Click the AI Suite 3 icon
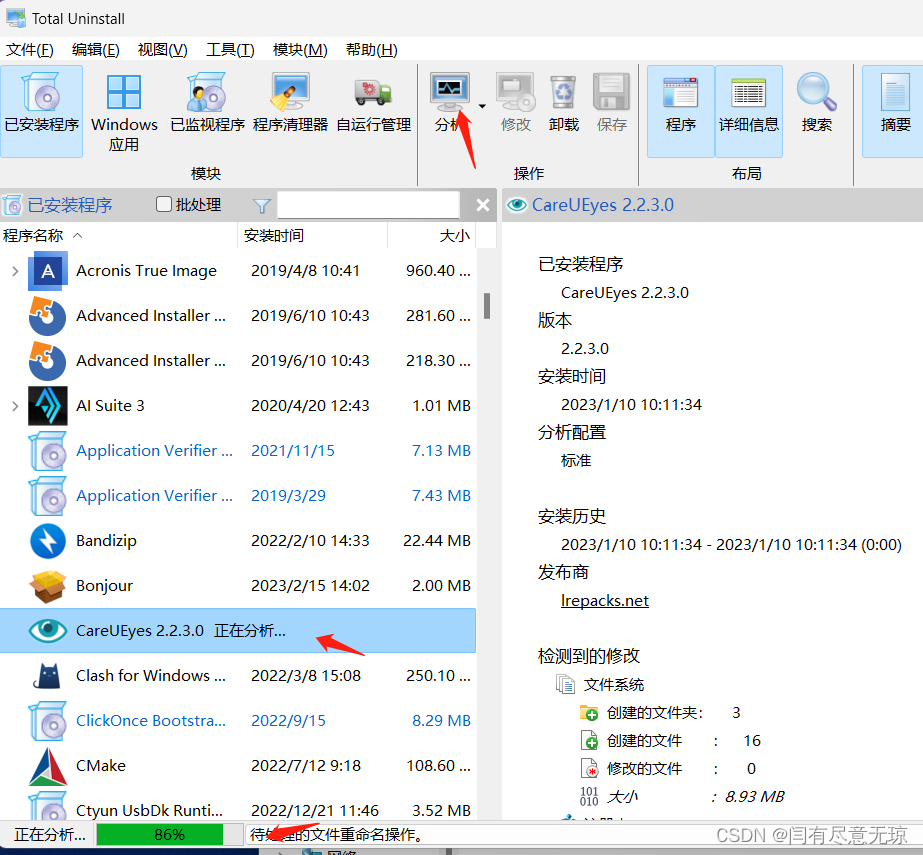 pos(48,406)
